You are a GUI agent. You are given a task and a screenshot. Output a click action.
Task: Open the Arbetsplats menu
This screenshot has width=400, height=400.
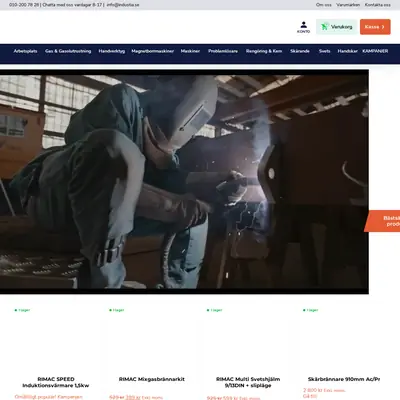click(25, 51)
